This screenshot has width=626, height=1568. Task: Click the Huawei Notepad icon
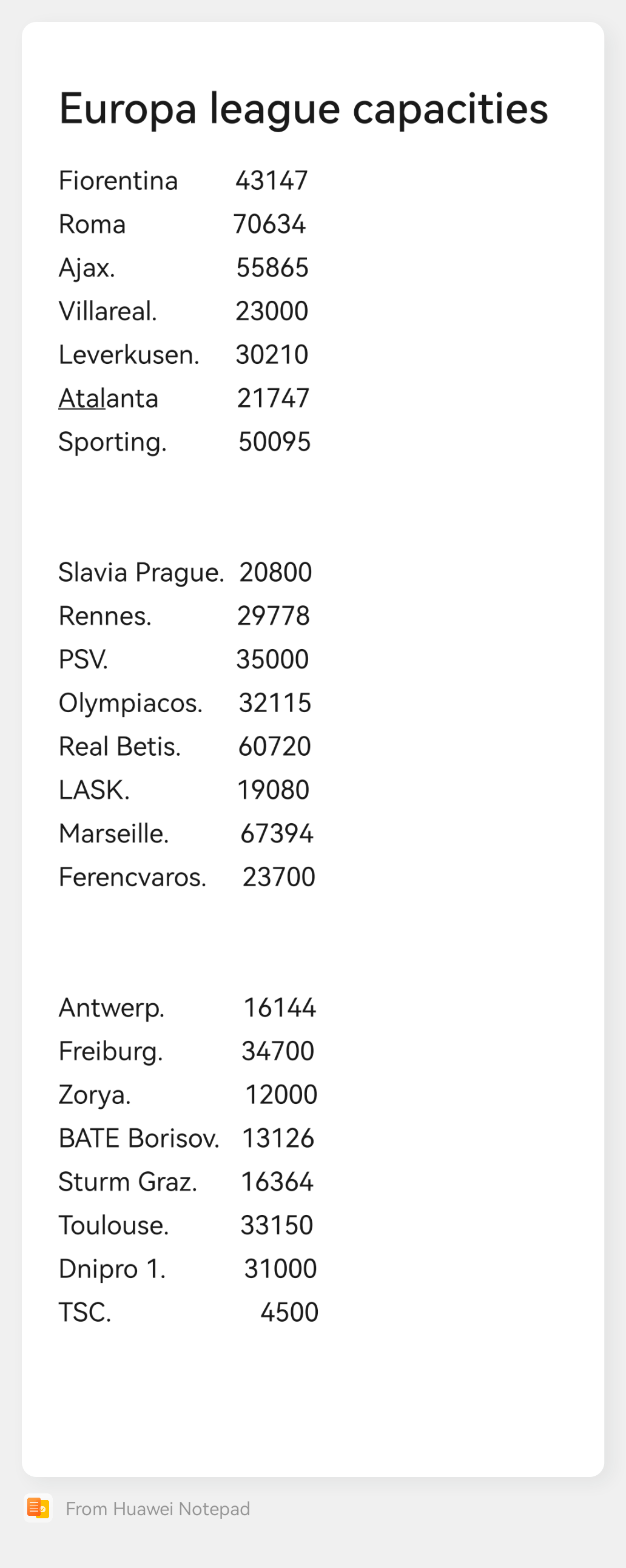38,1509
